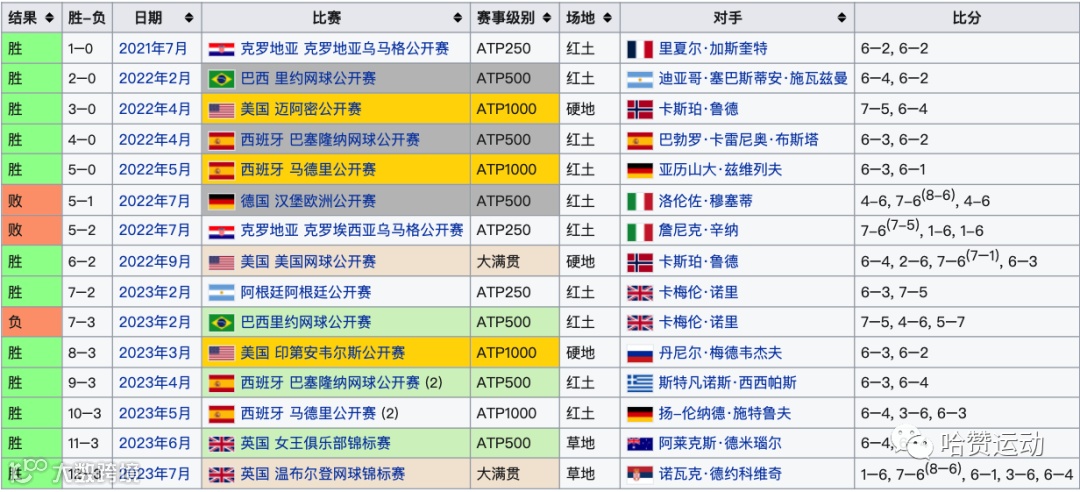The height and width of the screenshot is (492, 1080).
Task: Select win-loss cell 10–3
Action: [x=87, y=414]
